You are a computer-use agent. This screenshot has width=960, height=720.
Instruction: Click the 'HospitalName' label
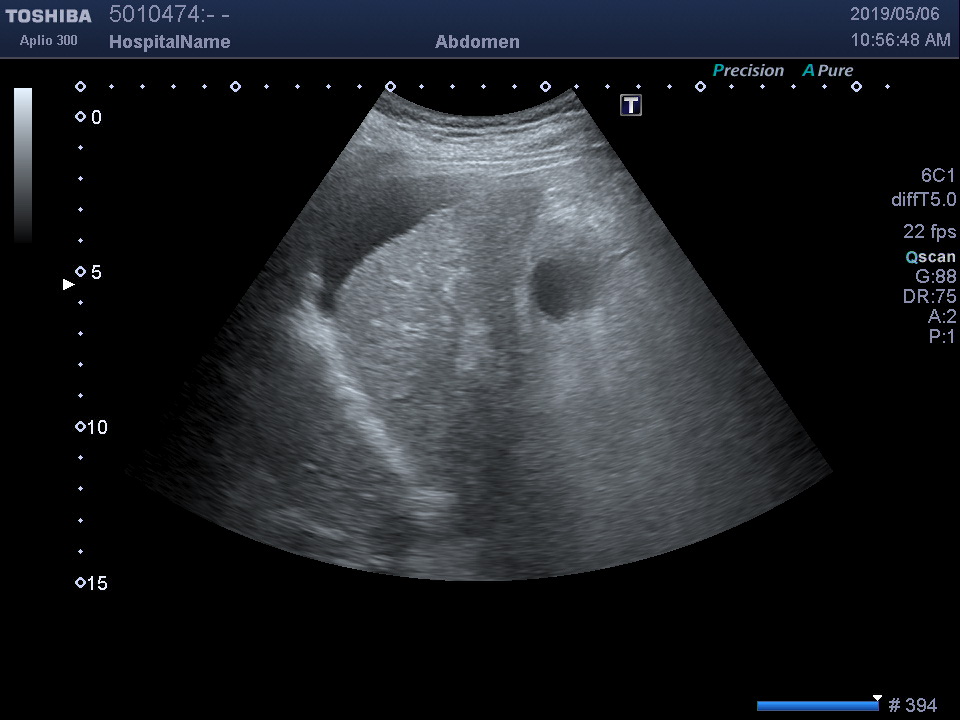click(x=170, y=42)
